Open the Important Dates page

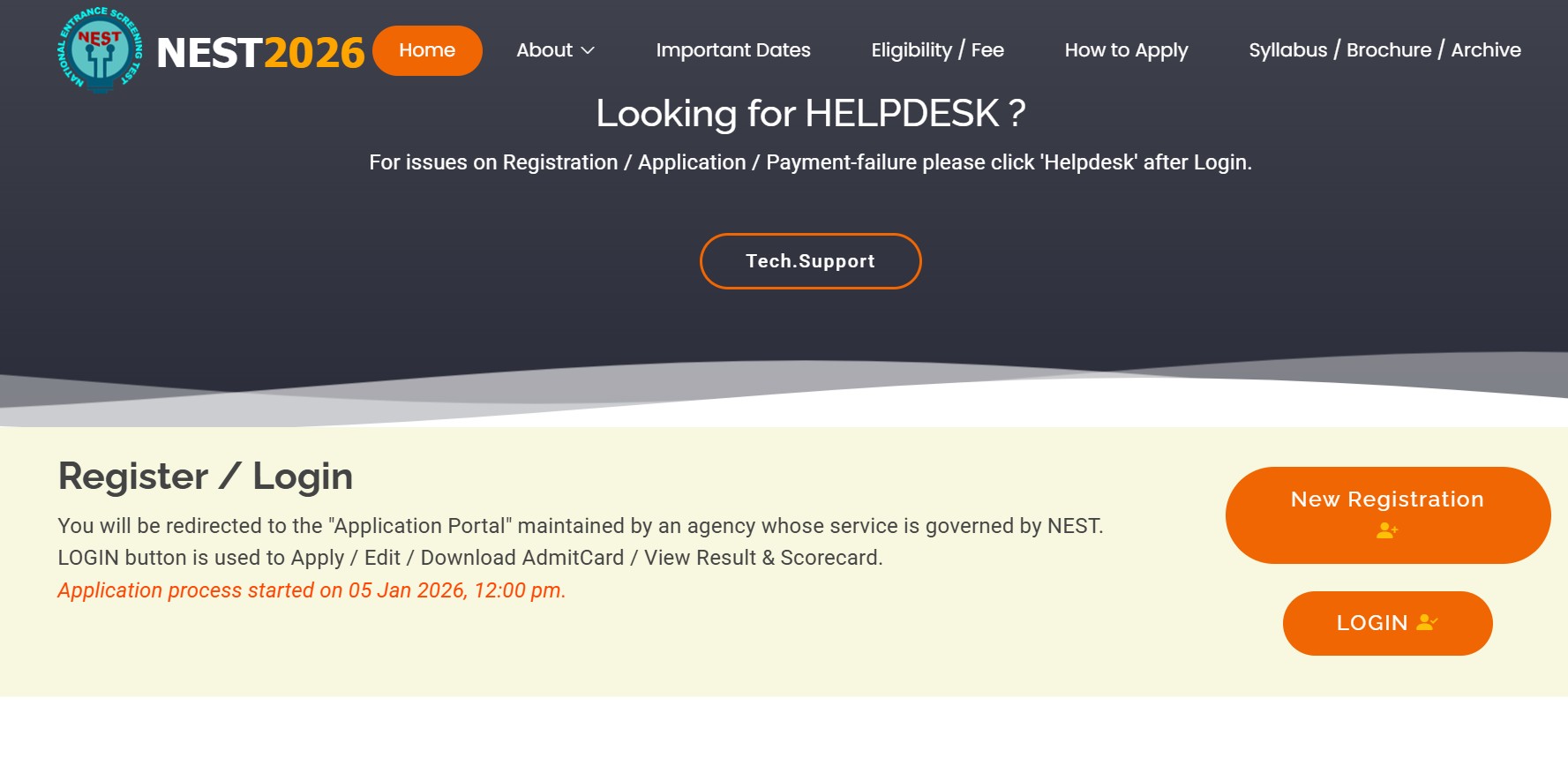click(732, 50)
